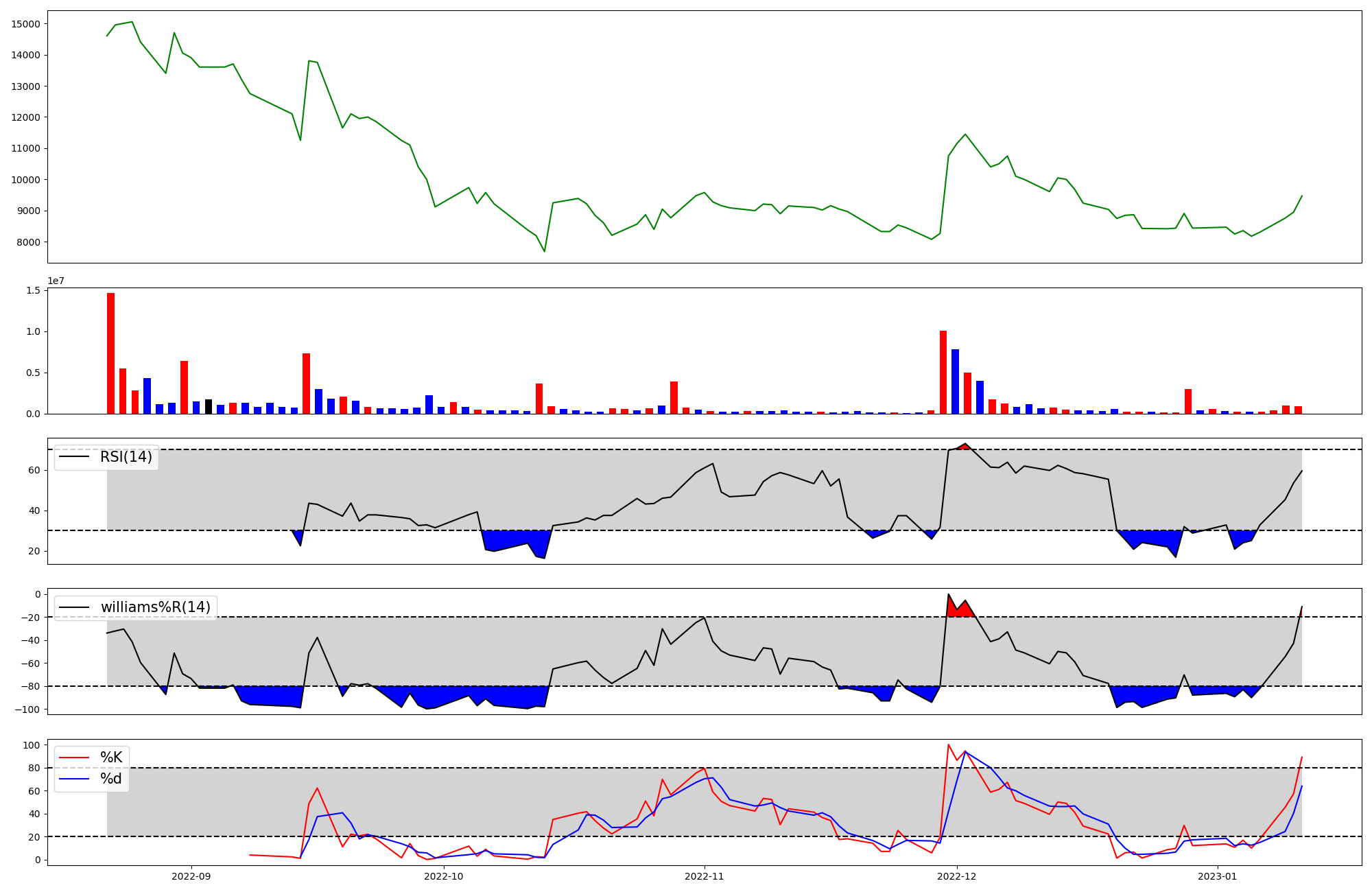Click the 2023-01 x-axis date label
This screenshot has height=892, width=1372.
[1218, 876]
